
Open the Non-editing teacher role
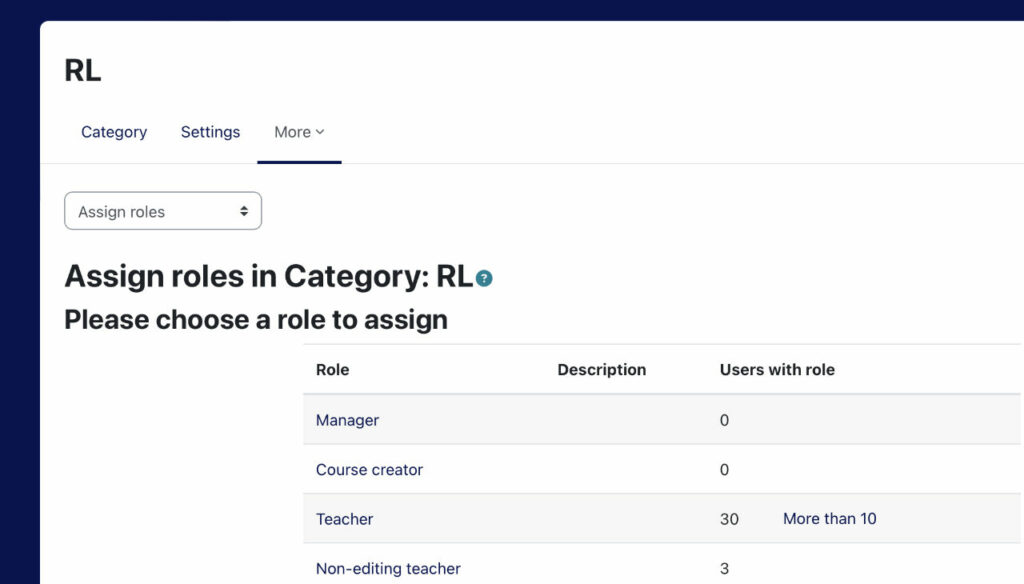(388, 568)
